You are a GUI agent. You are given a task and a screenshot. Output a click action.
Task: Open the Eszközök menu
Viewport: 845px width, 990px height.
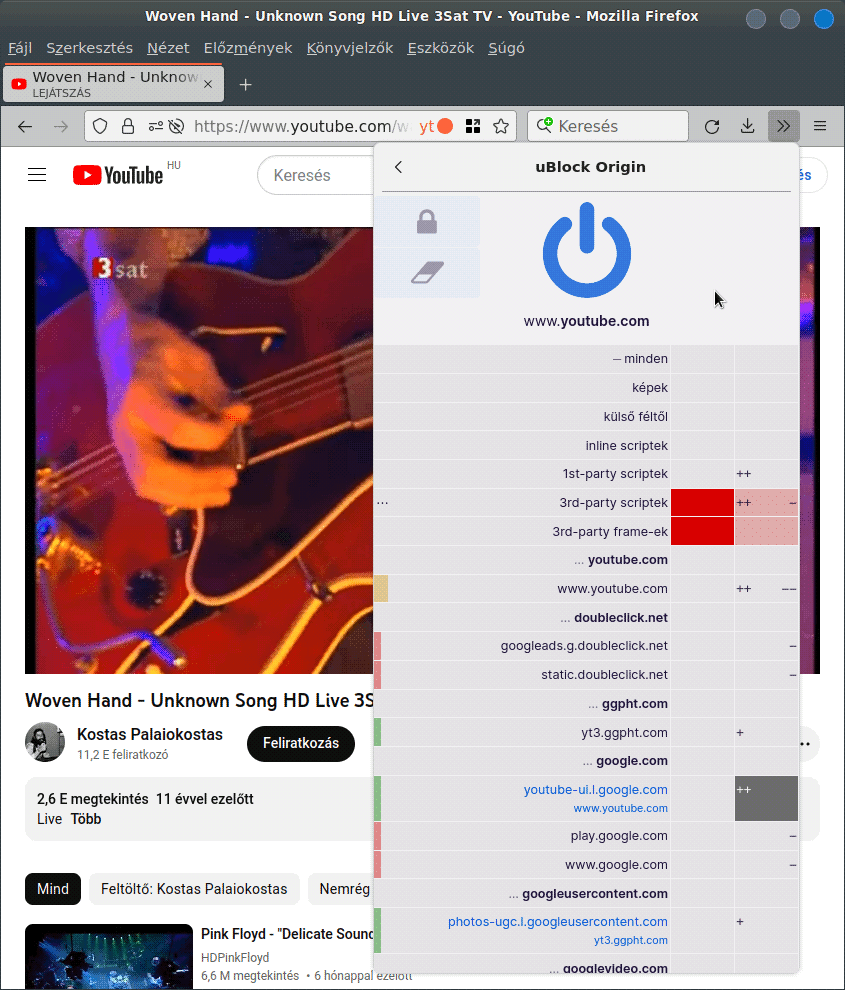tap(440, 48)
